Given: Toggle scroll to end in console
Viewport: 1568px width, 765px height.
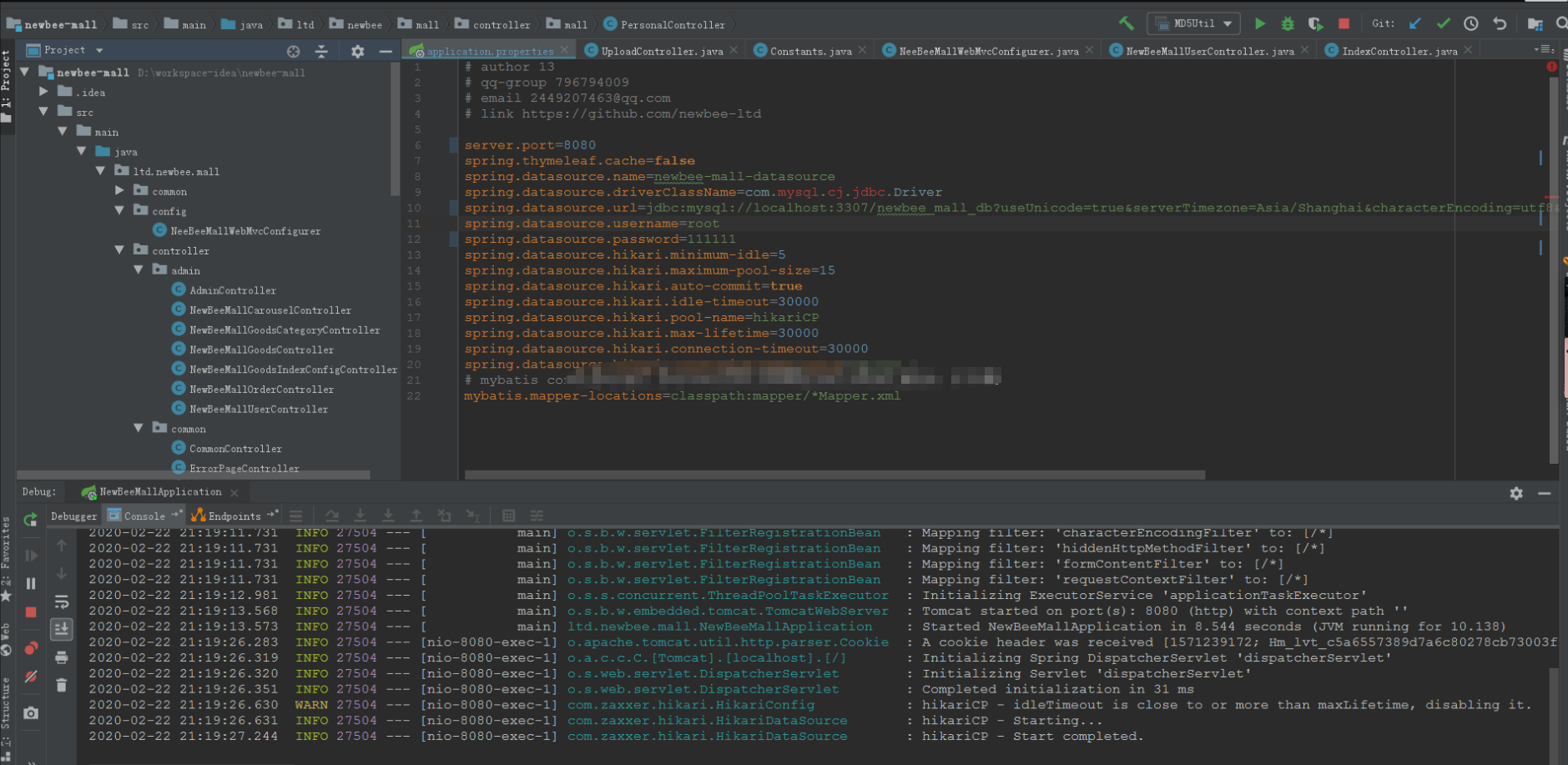Looking at the screenshot, I should pyautogui.click(x=62, y=629).
